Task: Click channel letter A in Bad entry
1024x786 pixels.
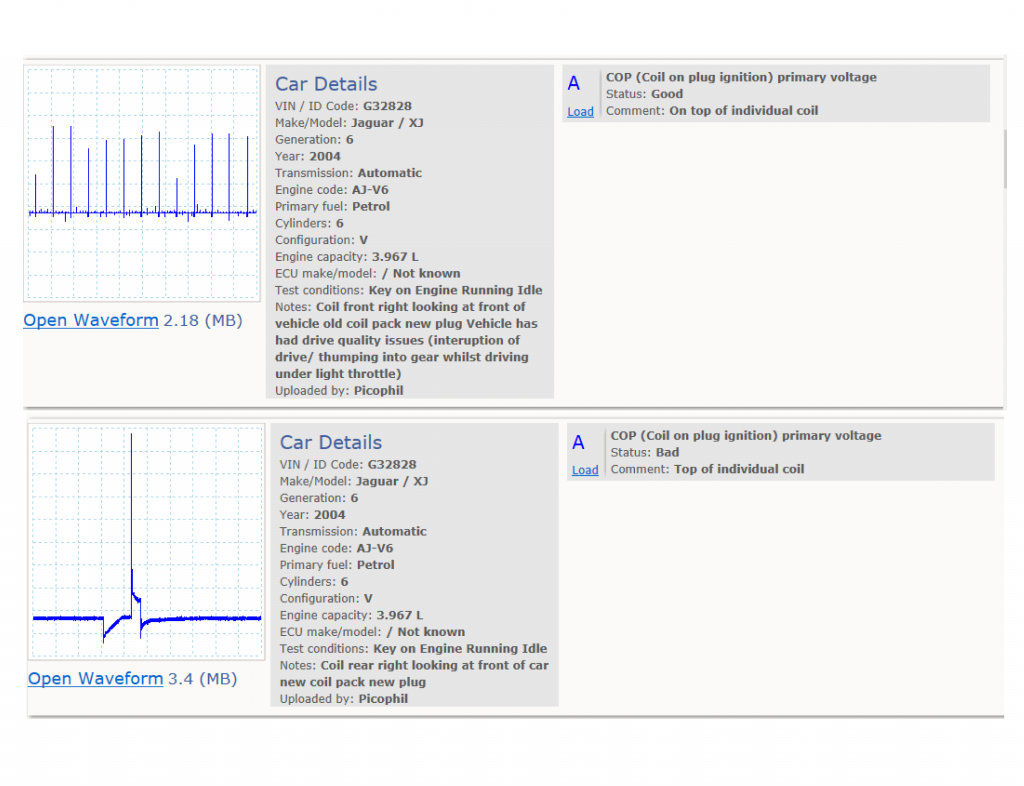Action: coord(579,443)
